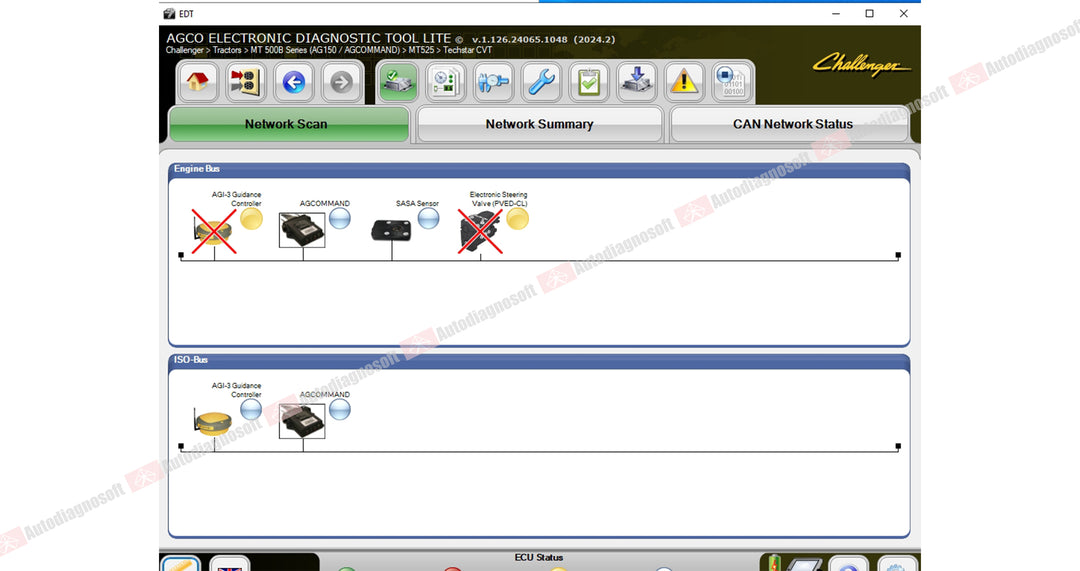
Task: Maximize the EDT window
Action: click(x=869, y=14)
